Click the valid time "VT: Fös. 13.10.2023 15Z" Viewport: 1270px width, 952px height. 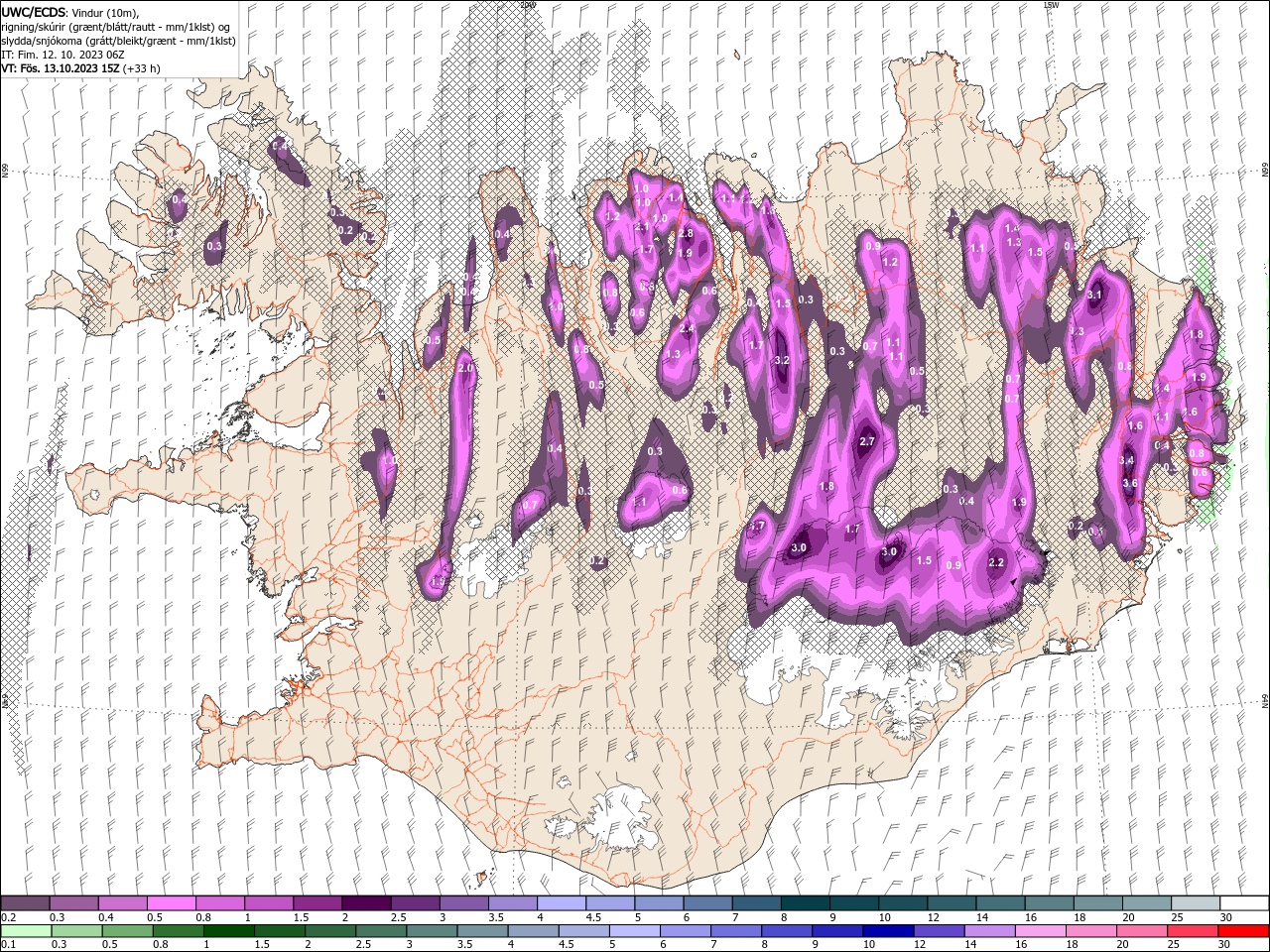[x=62, y=68]
